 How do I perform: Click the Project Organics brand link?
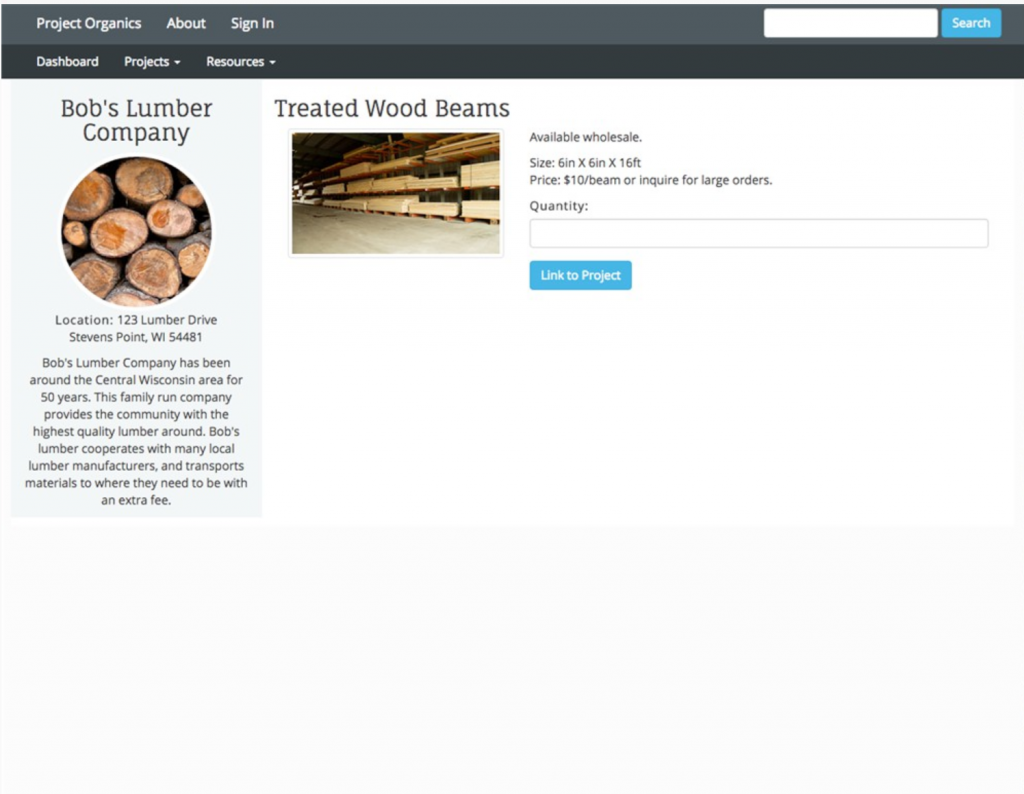tap(88, 23)
